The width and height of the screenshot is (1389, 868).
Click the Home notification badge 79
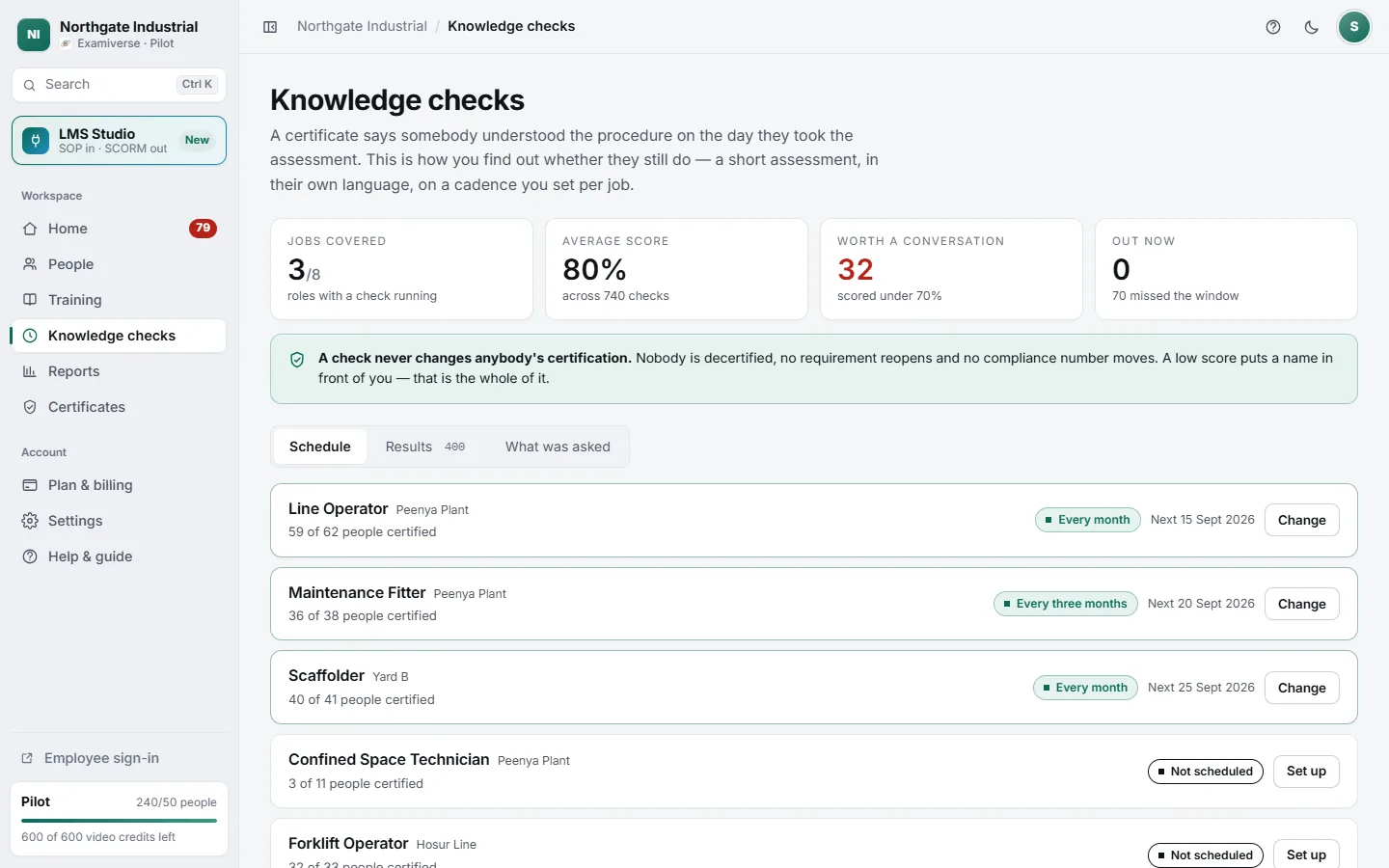[x=203, y=229]
